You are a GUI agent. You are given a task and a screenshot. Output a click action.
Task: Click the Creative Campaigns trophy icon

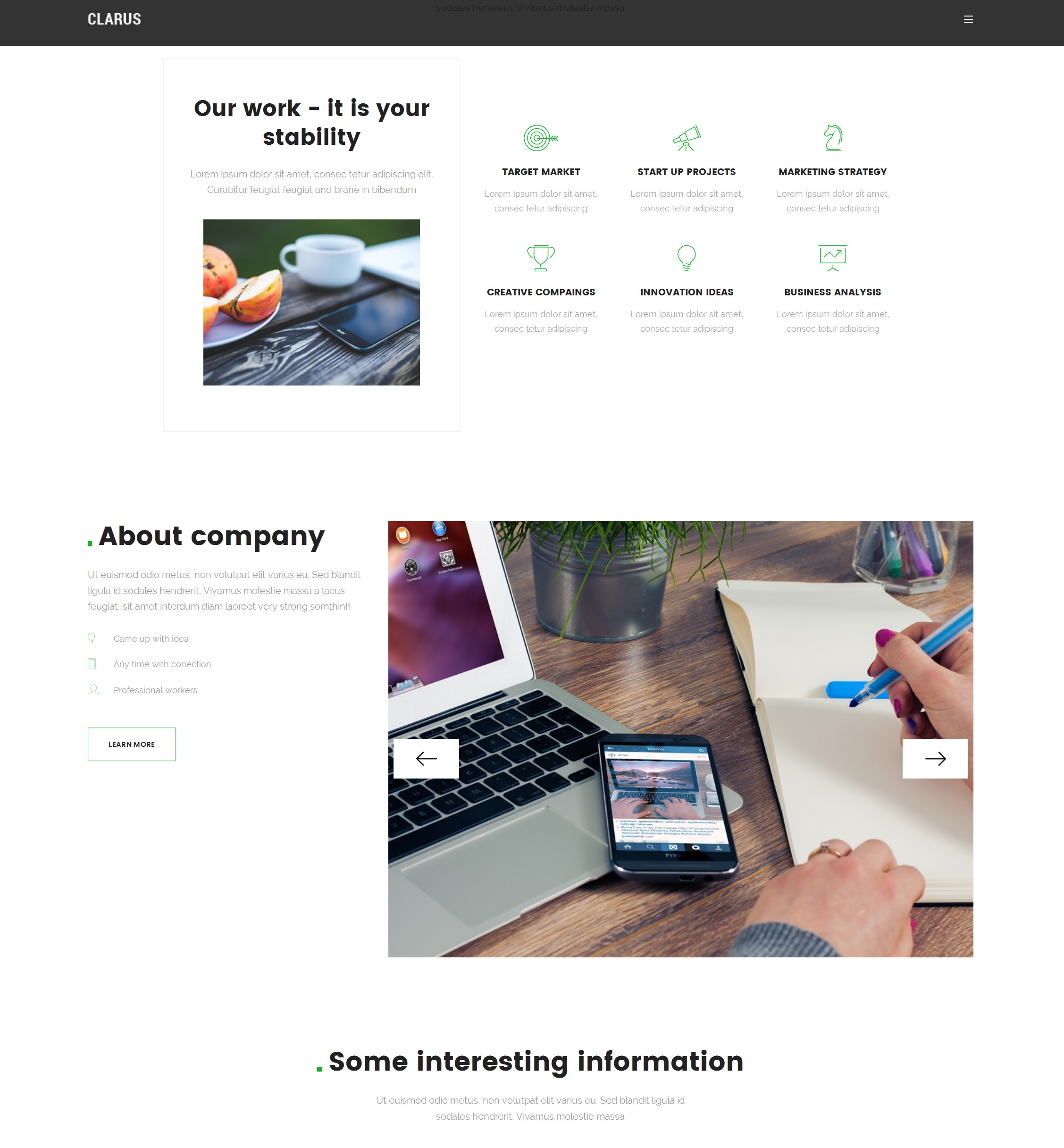click(541, 258)
